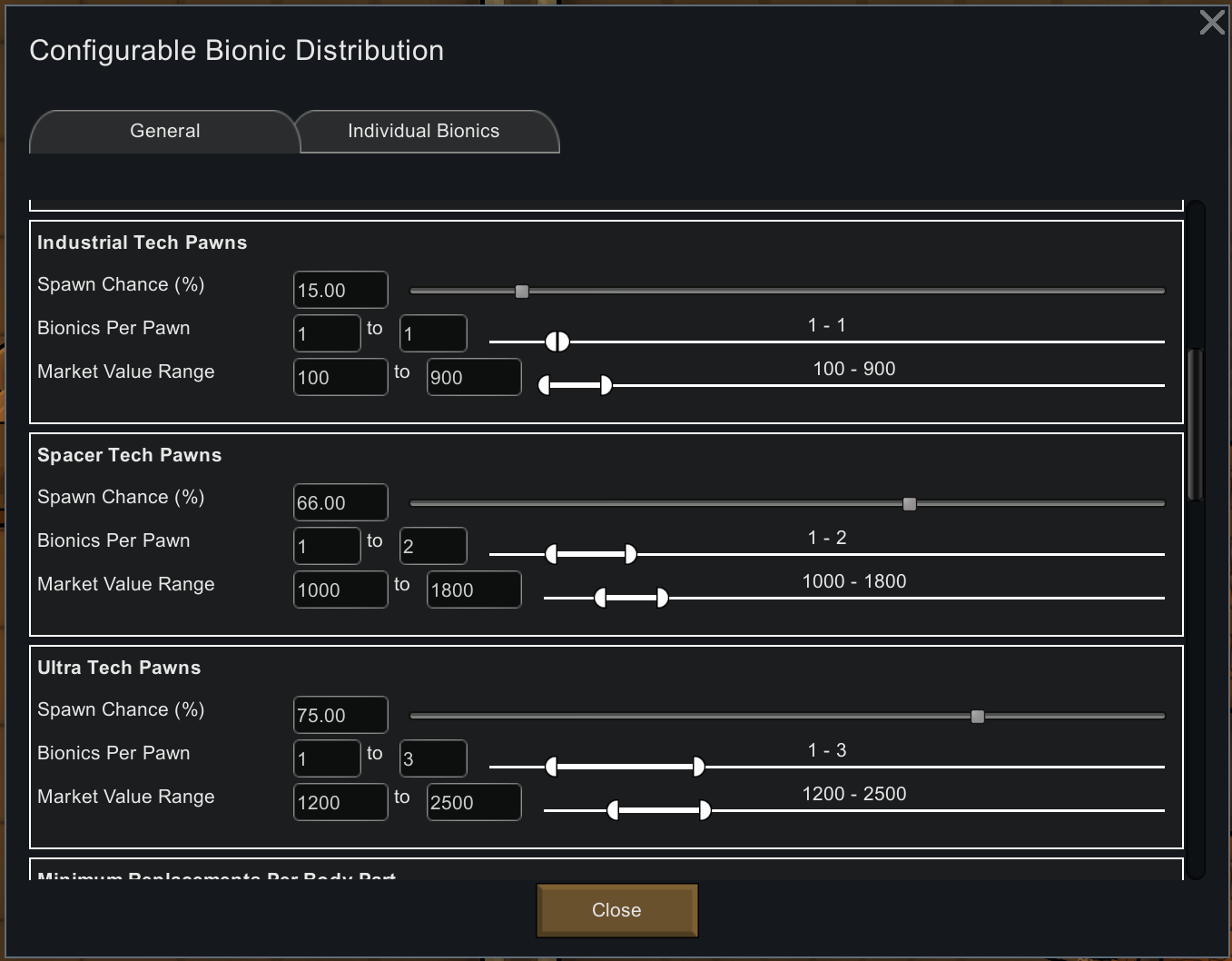The height and width of the screenshot is (961, 1232).
Task: Click the Spacer Tech Spawn Chance field showing 66.00
Action: point(340,502)
